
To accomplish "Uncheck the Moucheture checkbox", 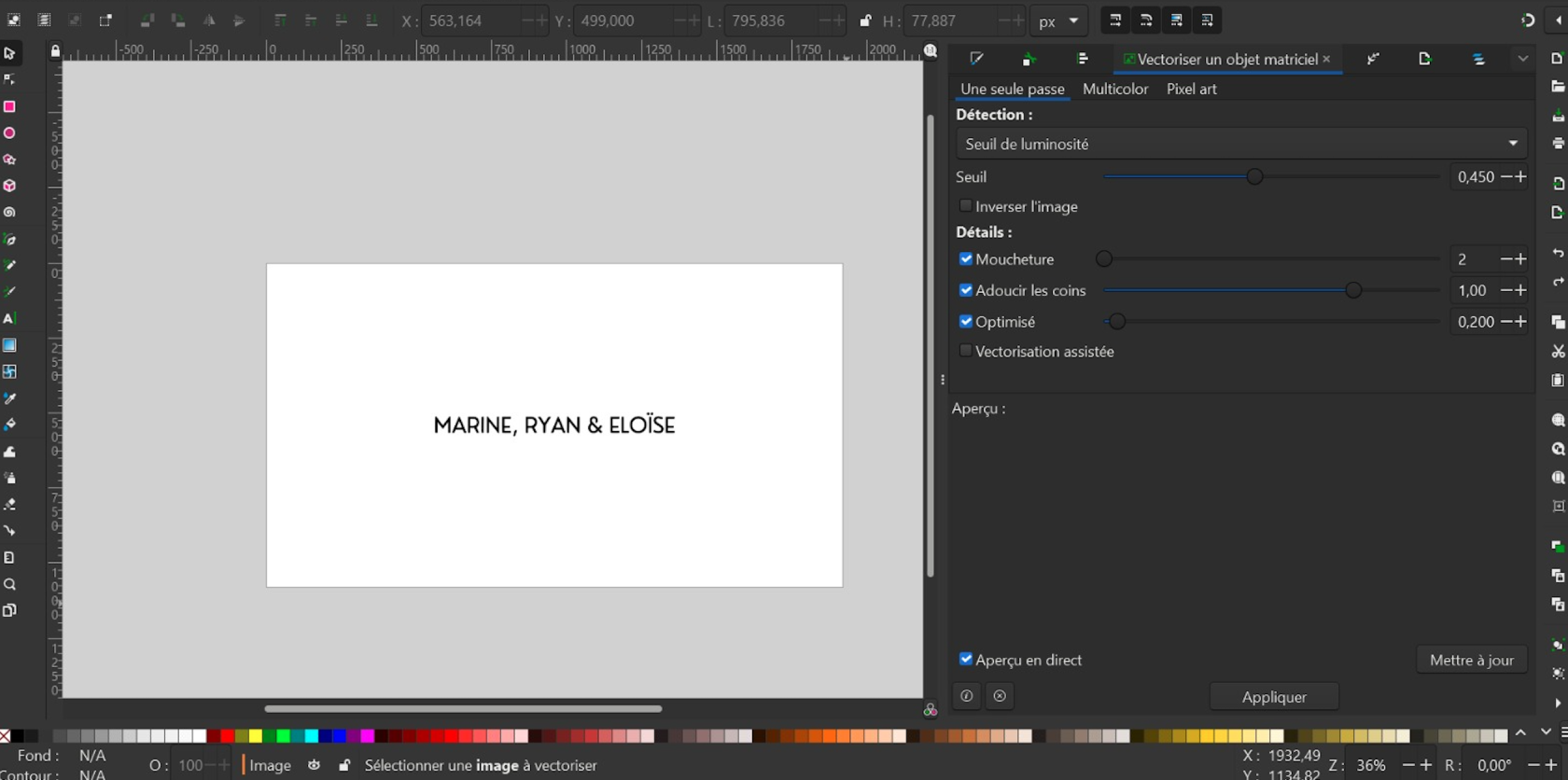I will pyautogui.click(x=965, y=258).
